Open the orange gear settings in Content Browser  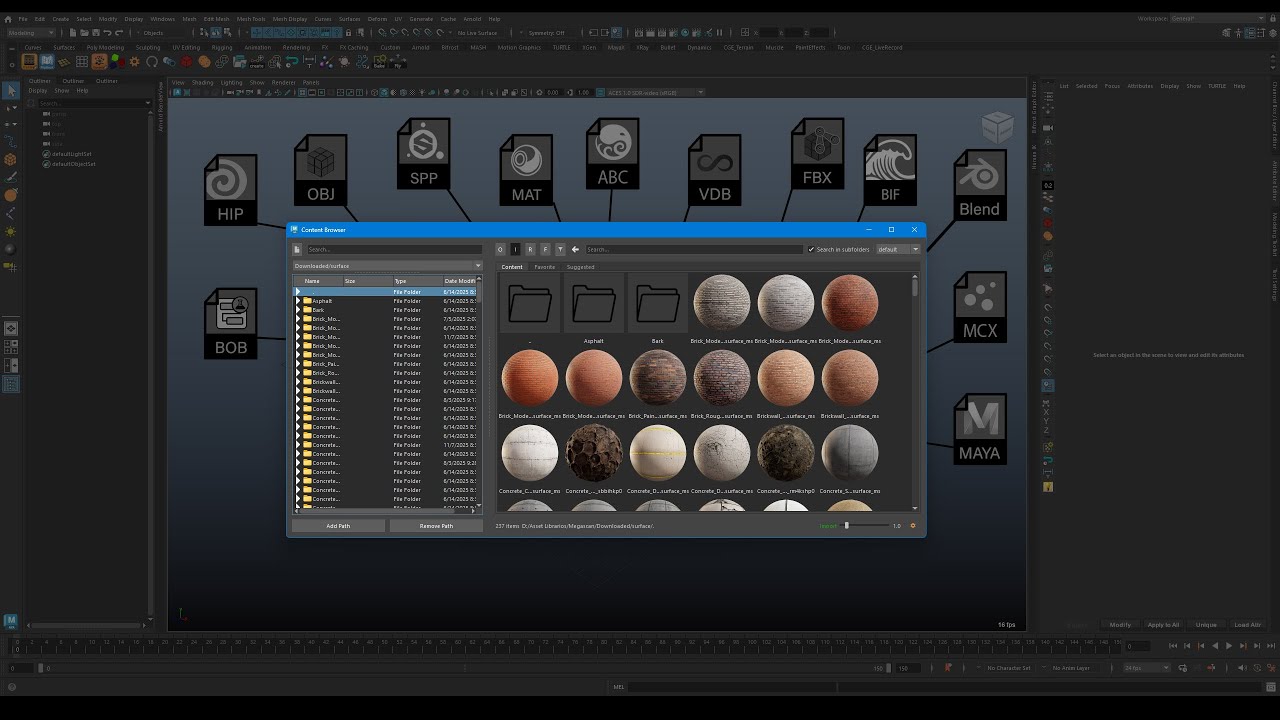(x=912, y=525)
